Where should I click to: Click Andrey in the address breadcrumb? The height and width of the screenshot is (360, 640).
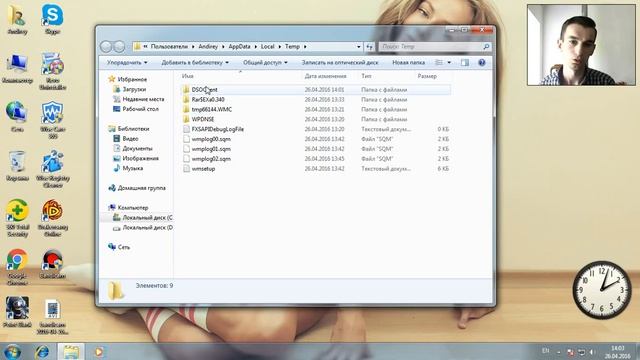(208, 47)
